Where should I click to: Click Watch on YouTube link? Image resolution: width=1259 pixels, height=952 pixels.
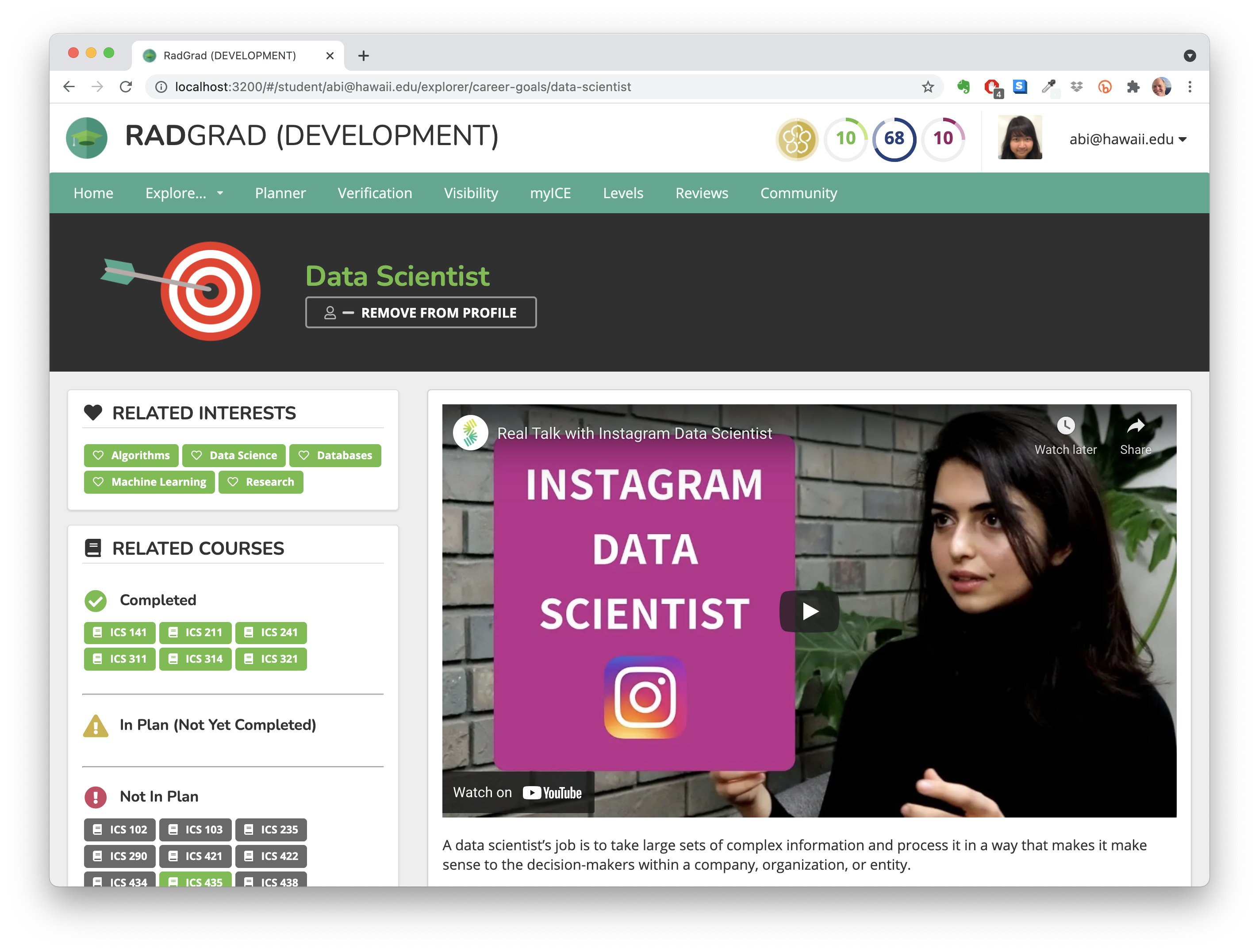coord(518,793)
